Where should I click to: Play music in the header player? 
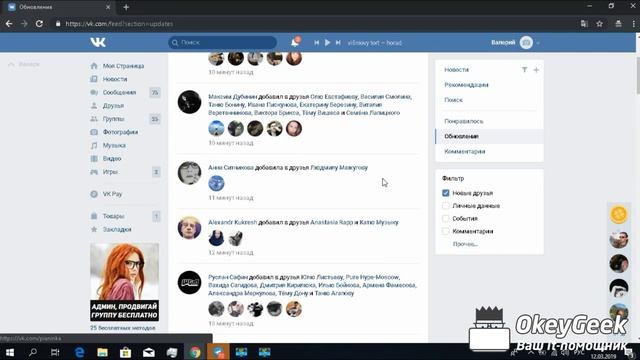coord(327,42)
